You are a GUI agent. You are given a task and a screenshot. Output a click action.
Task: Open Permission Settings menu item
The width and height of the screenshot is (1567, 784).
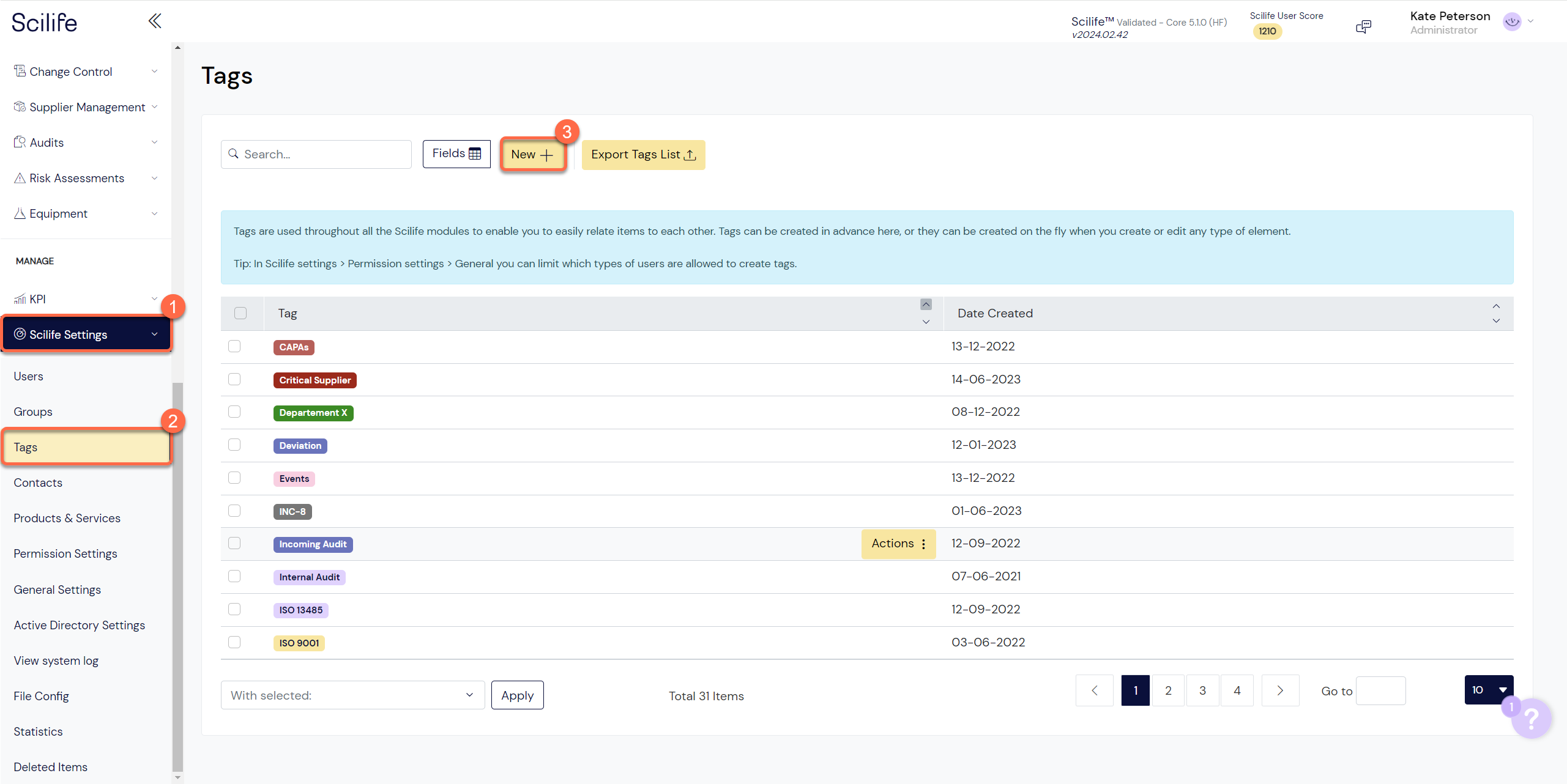(x=65, y=553)
